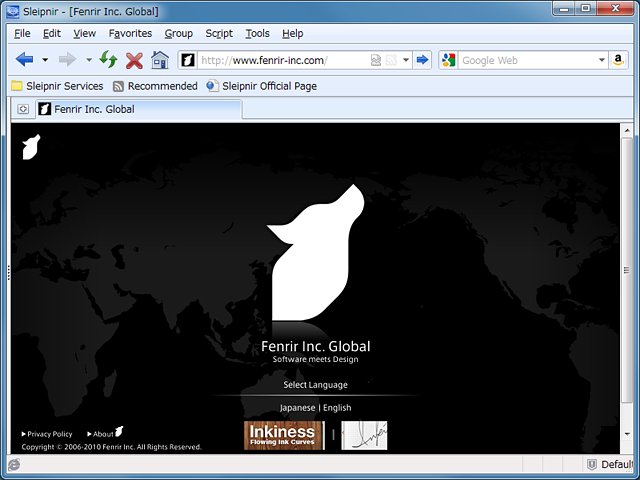Click the blue Go arrow button
This screenshot has width=640, height=480.
422,60
